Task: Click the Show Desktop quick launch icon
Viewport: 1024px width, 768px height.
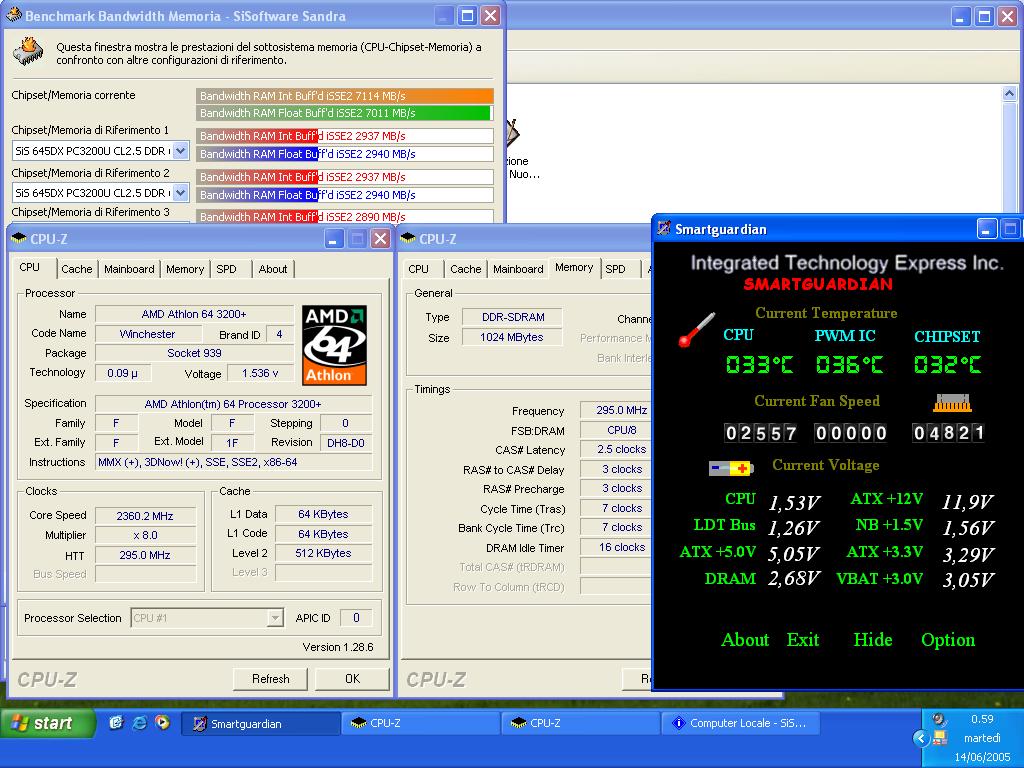Action: (x=117, y=722)
